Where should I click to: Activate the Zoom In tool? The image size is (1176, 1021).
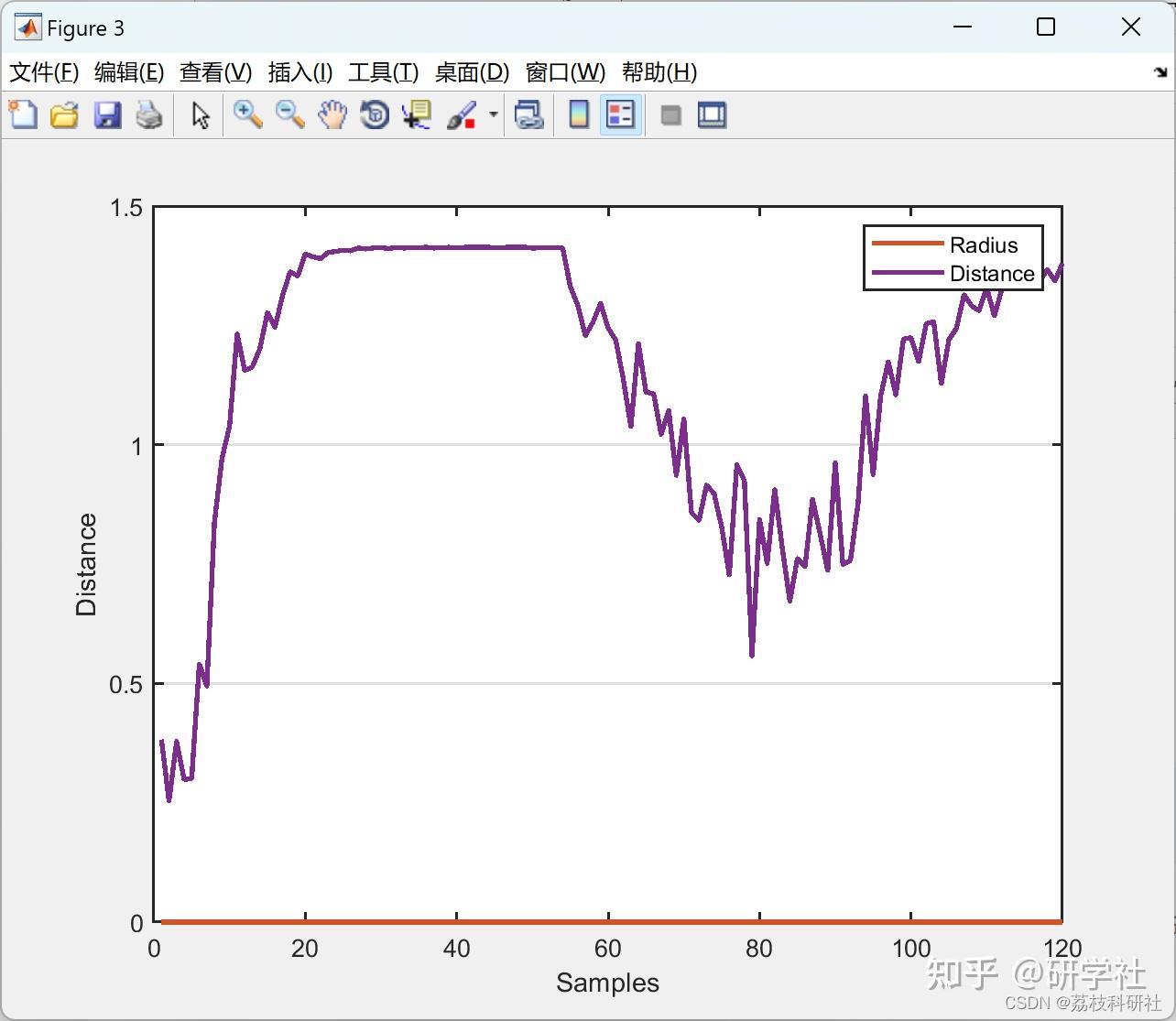tap(247, 115)
